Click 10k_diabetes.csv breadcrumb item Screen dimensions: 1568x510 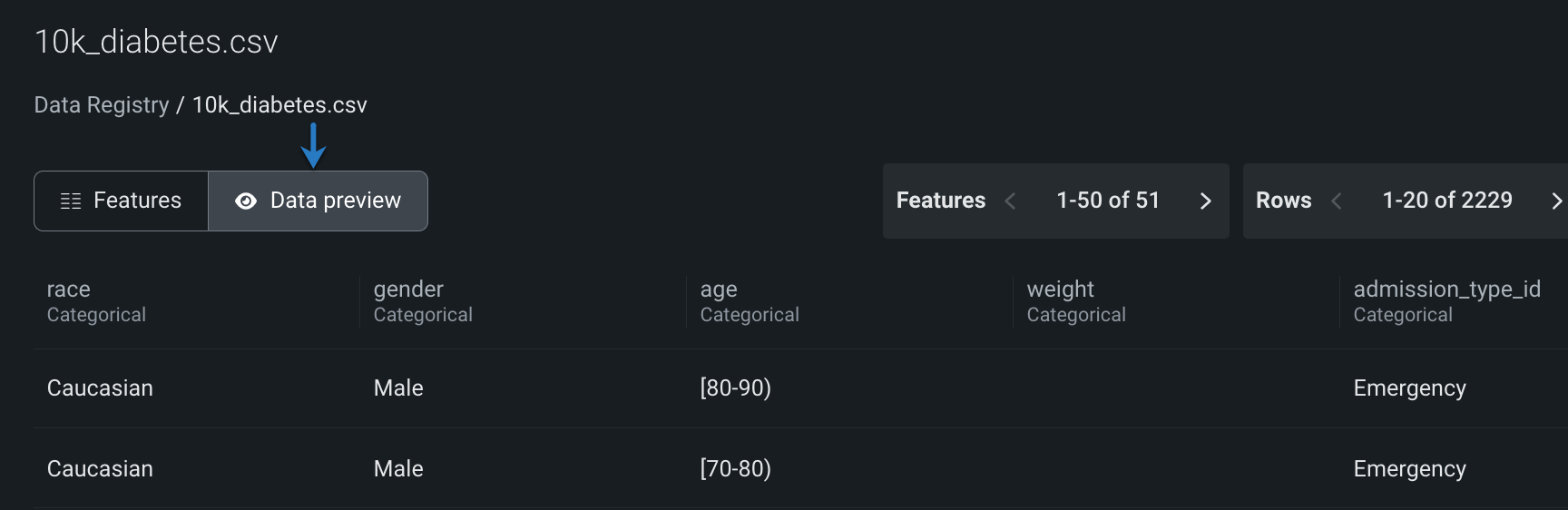point(279,105)
